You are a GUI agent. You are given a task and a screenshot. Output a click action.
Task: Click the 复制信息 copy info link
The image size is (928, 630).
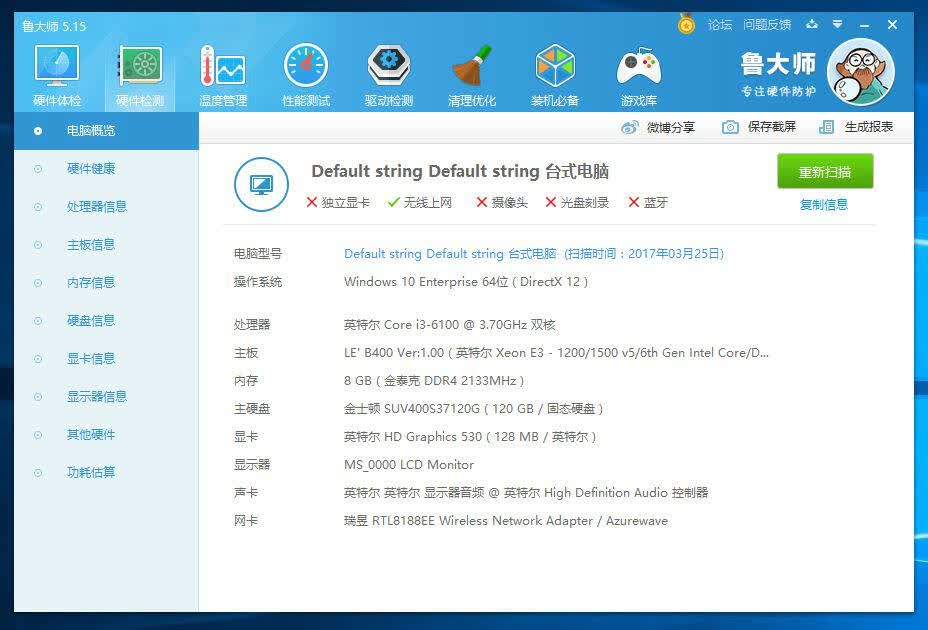824,205
